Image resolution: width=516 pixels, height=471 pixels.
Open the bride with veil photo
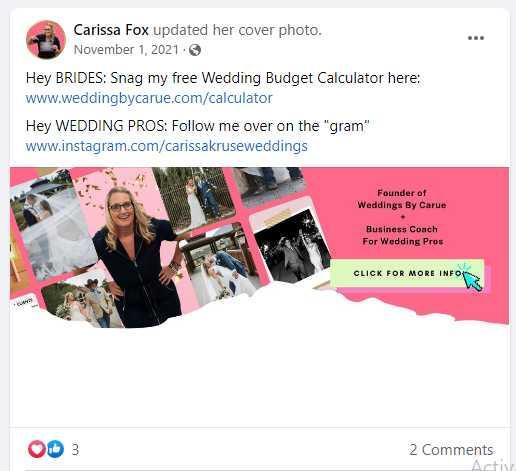point(53,224)
